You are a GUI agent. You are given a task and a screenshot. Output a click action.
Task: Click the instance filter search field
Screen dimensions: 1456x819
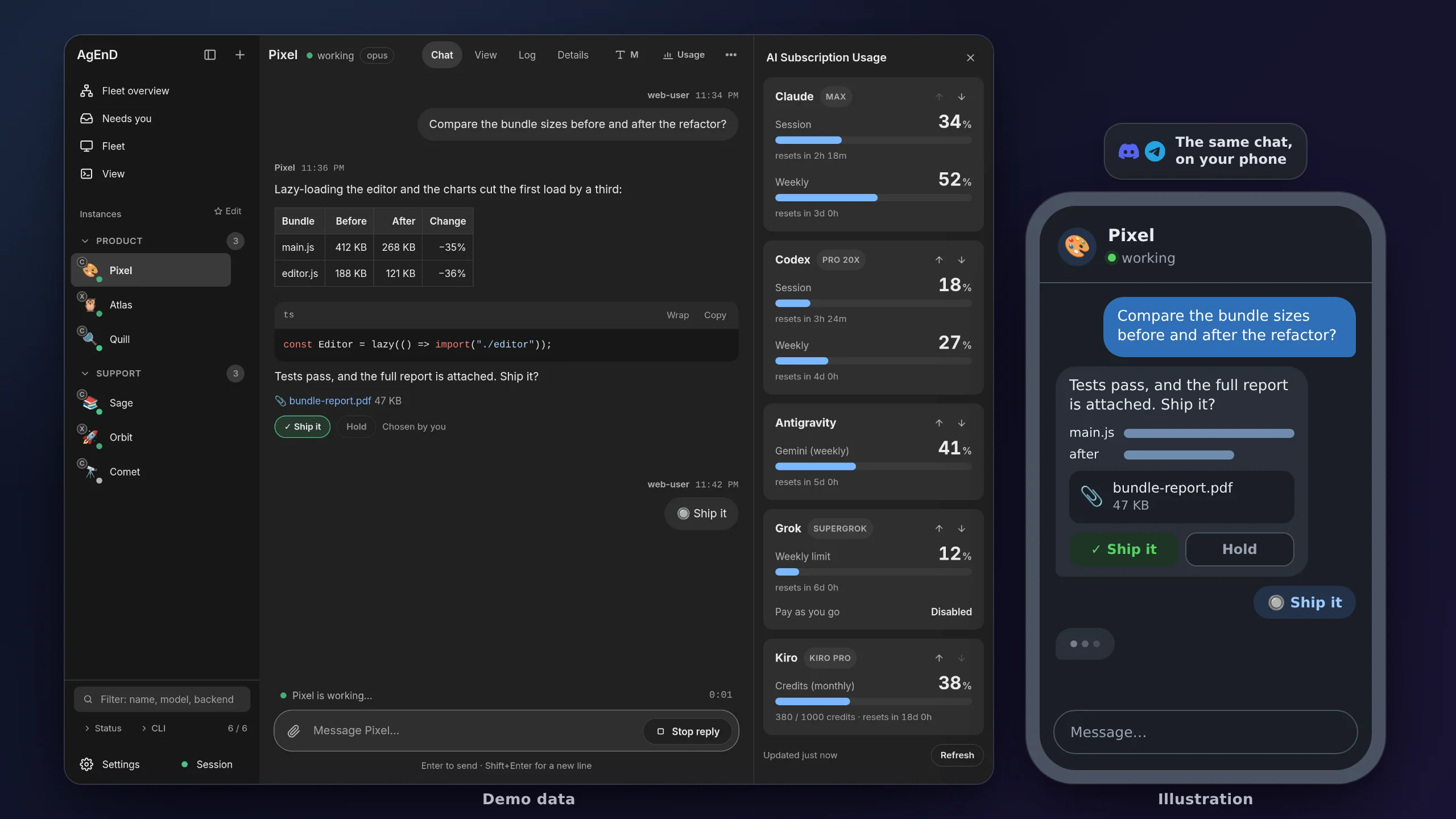162,700
